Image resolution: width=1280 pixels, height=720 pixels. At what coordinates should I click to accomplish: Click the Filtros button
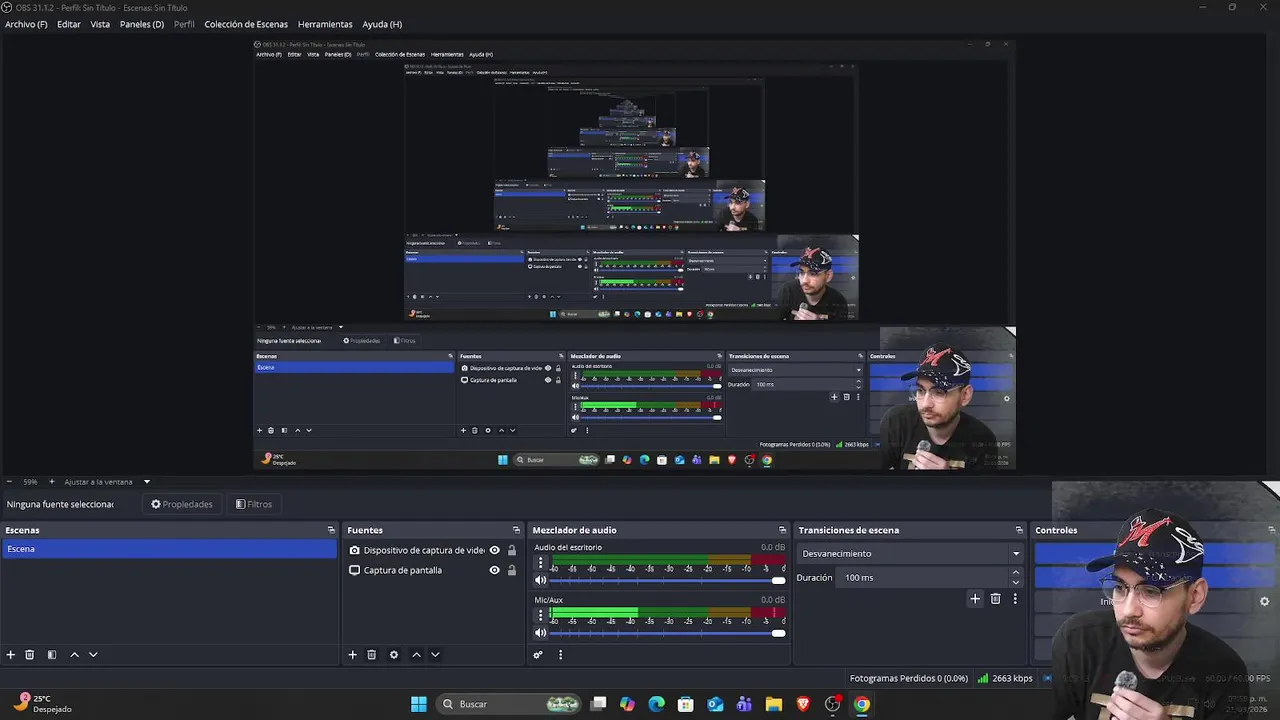[x=254, y=504]
